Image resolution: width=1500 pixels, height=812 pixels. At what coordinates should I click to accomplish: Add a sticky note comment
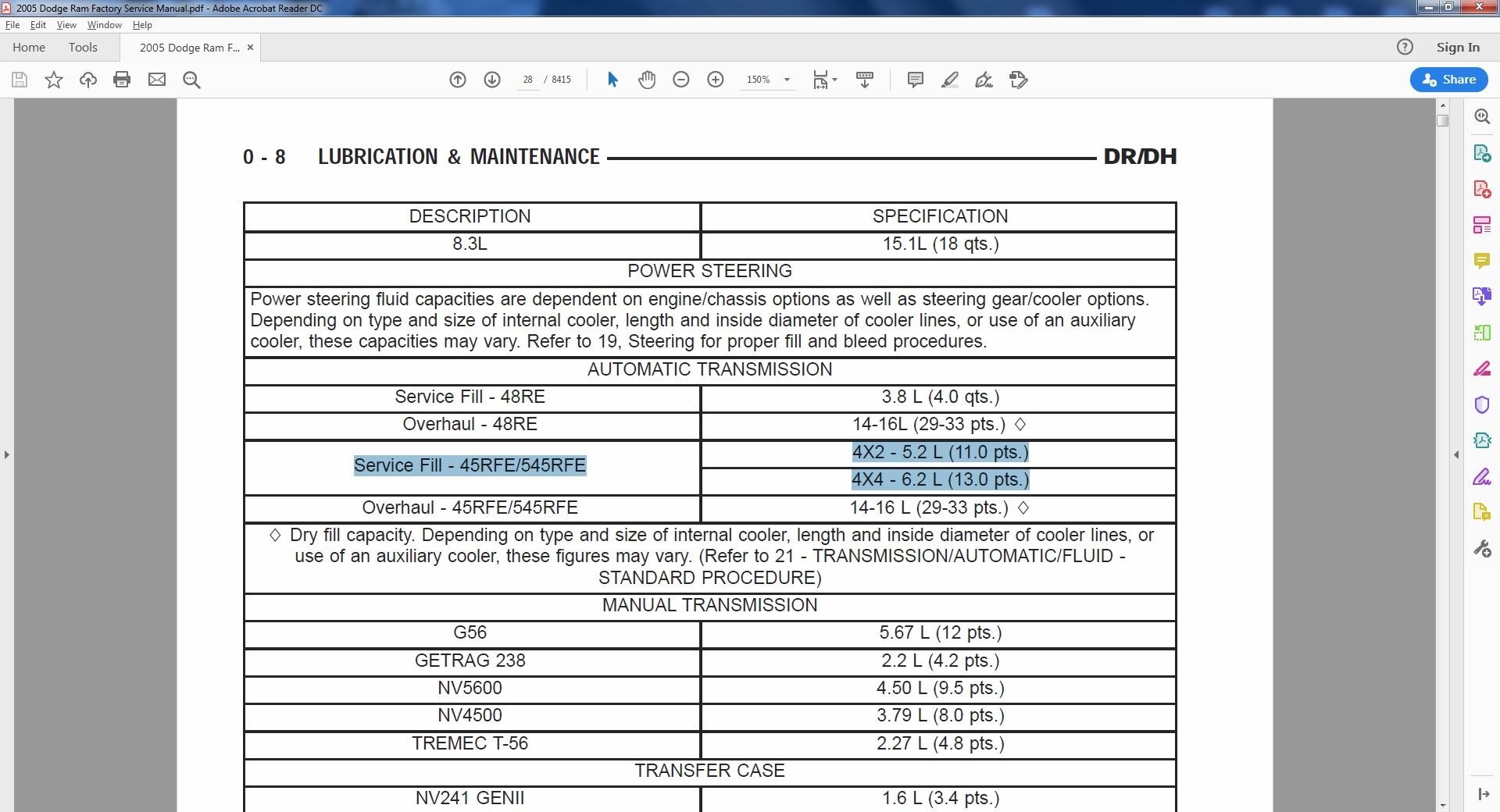coord(916,80)
